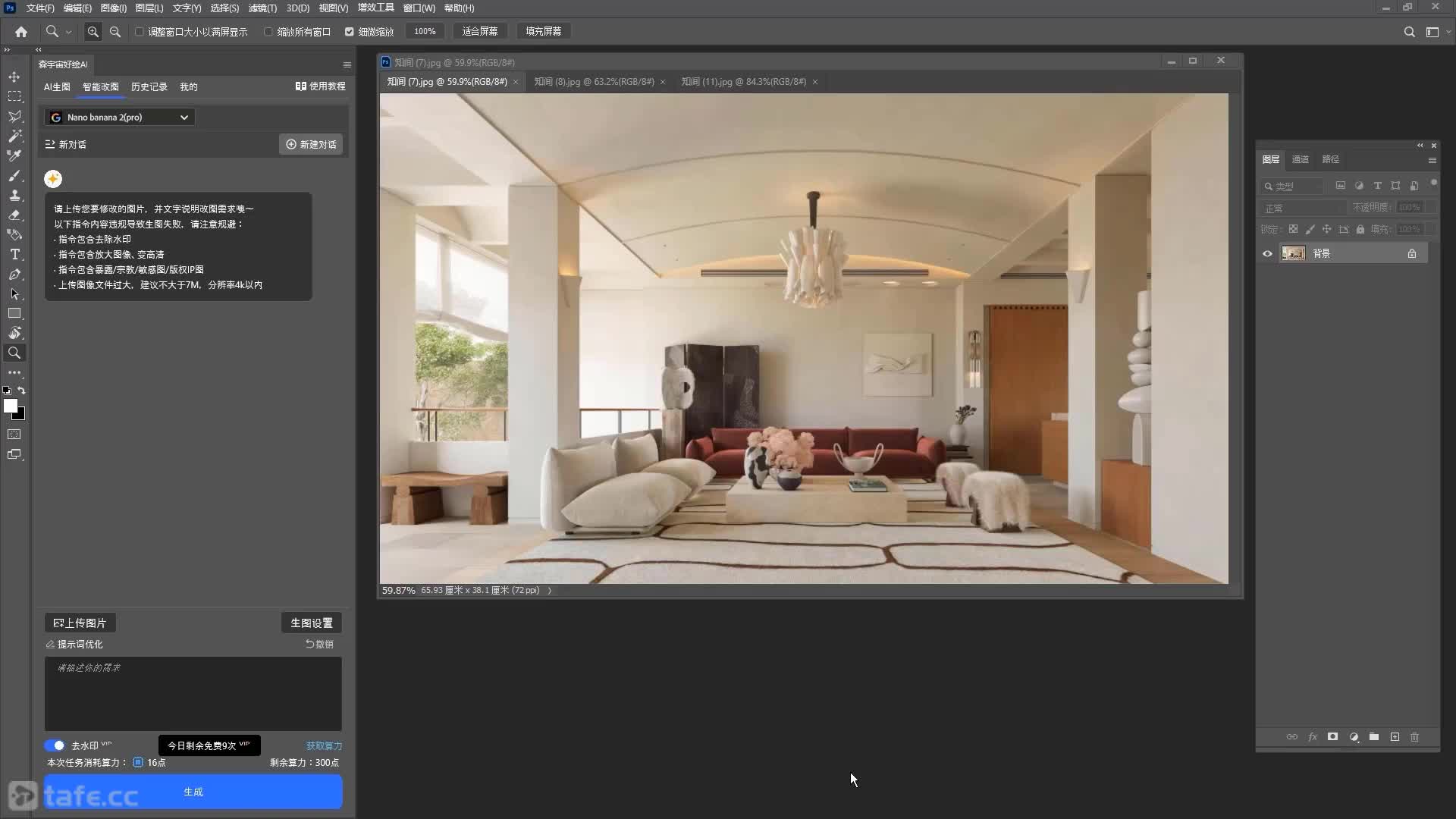Open the layer blend mode 正常 dropdown
Screen dimensions: 1456x819
[x=1302, y=208]
